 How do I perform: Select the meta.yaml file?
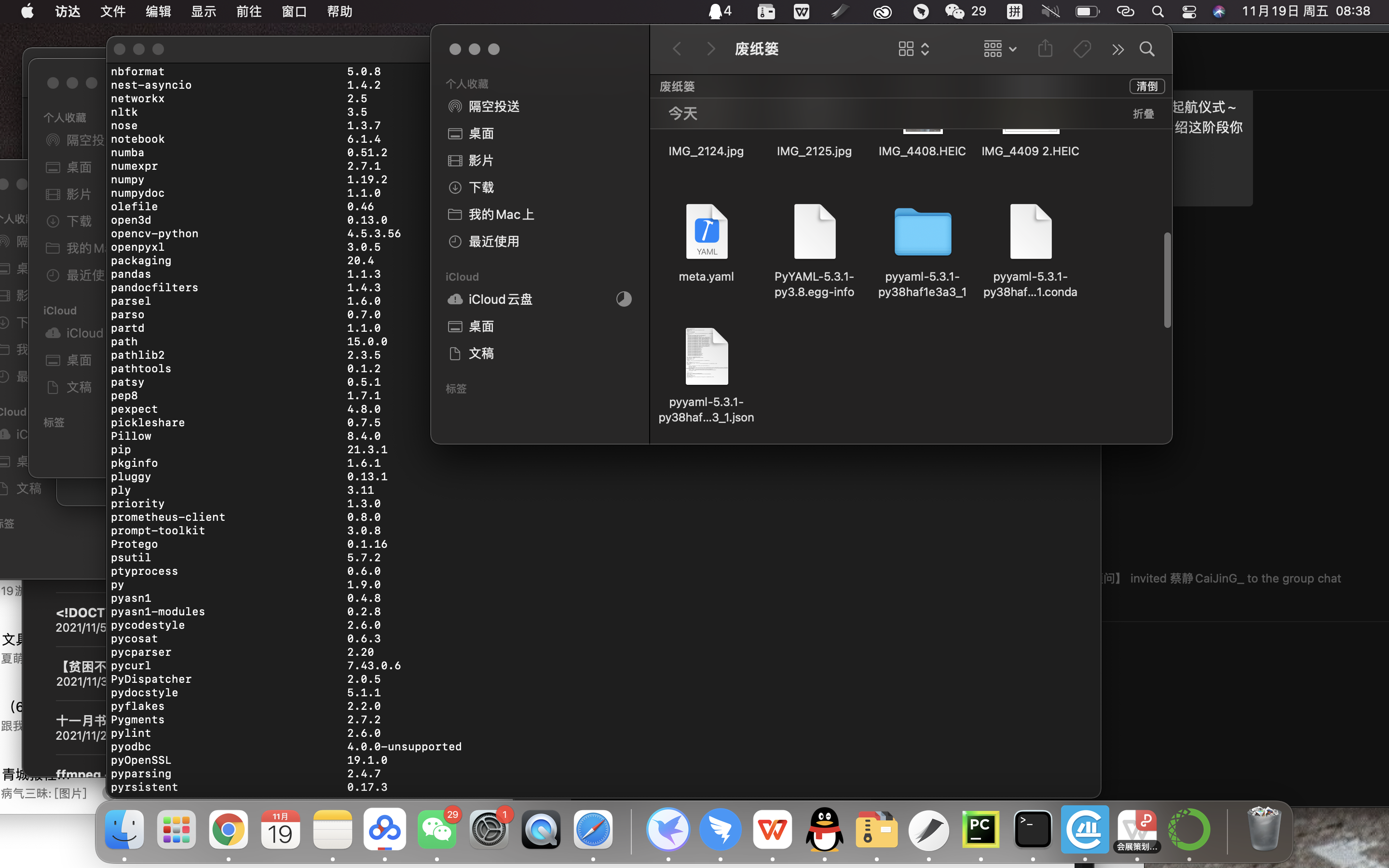pos(707,232)
